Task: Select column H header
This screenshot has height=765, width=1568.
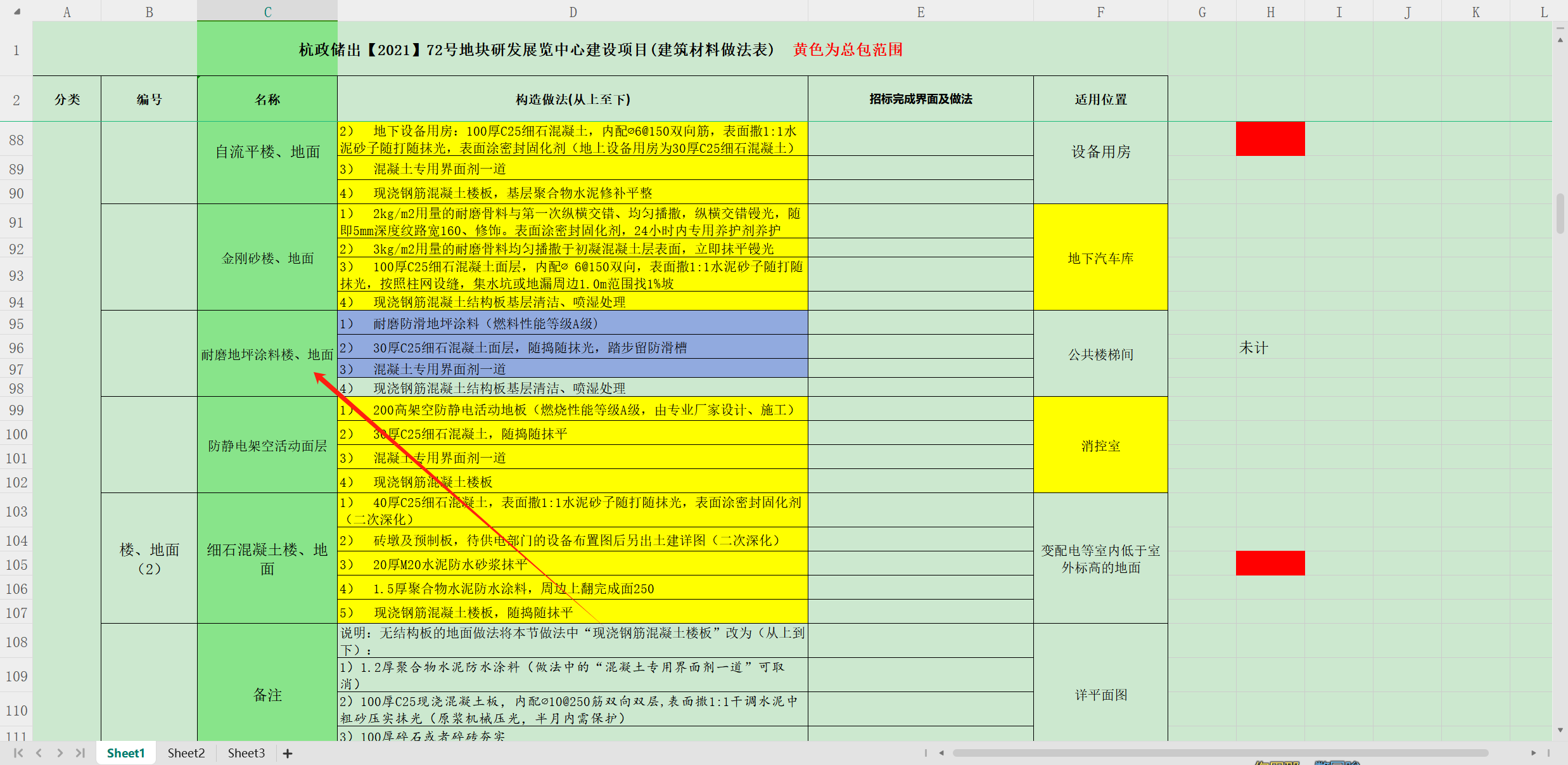Action: point(1270,11)
